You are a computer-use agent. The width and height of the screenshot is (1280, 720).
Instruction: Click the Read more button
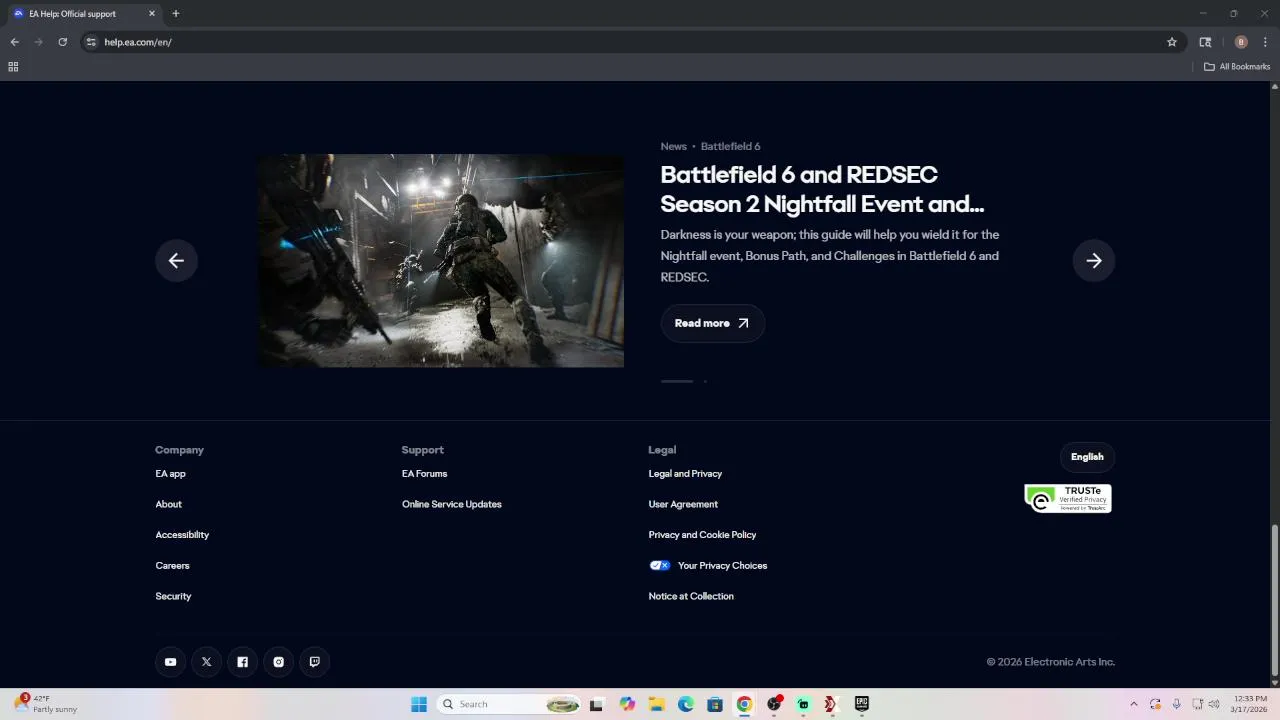point(712,323)
